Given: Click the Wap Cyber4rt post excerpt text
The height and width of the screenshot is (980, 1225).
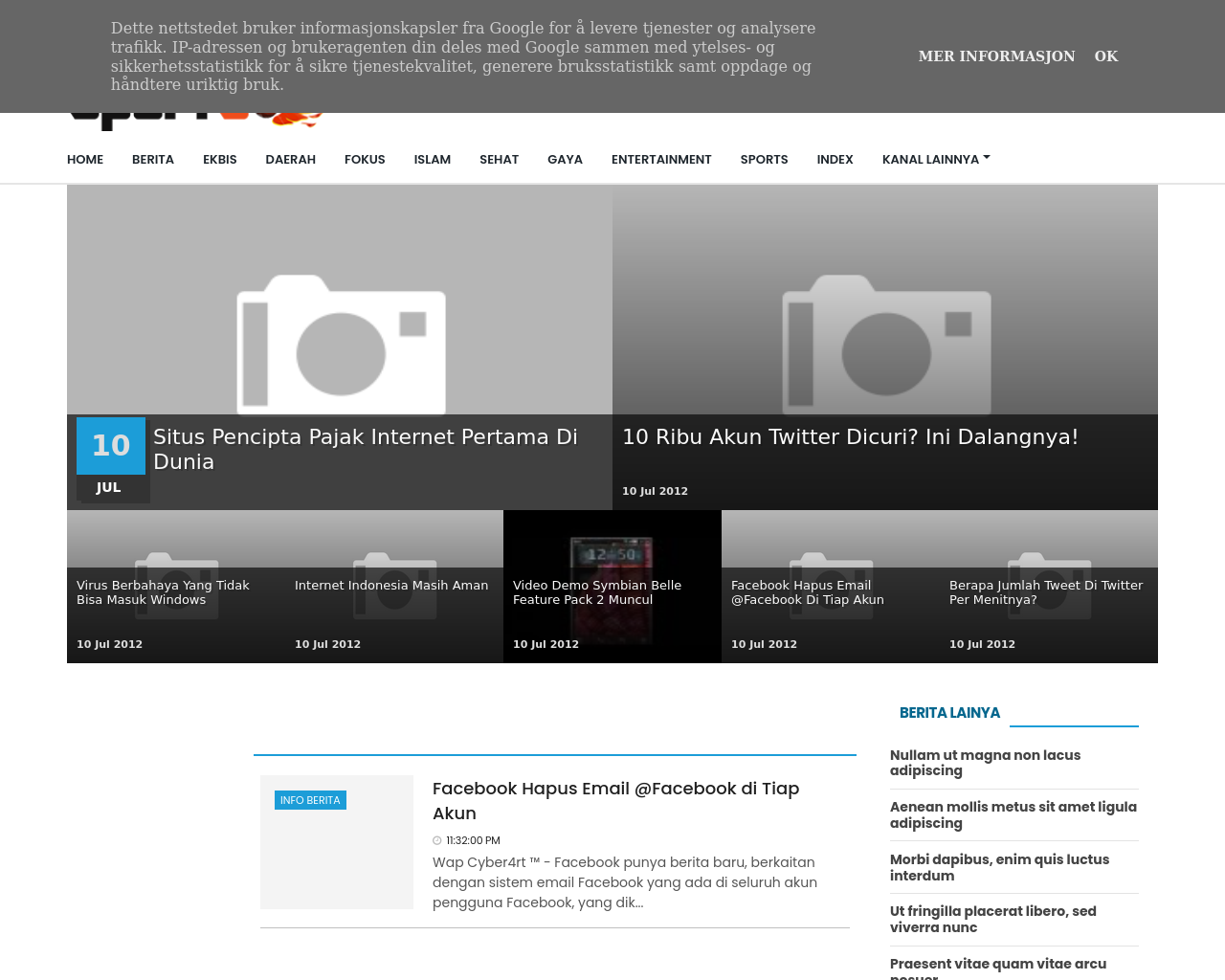Looking at the screenshot, I should pos(625,882).
